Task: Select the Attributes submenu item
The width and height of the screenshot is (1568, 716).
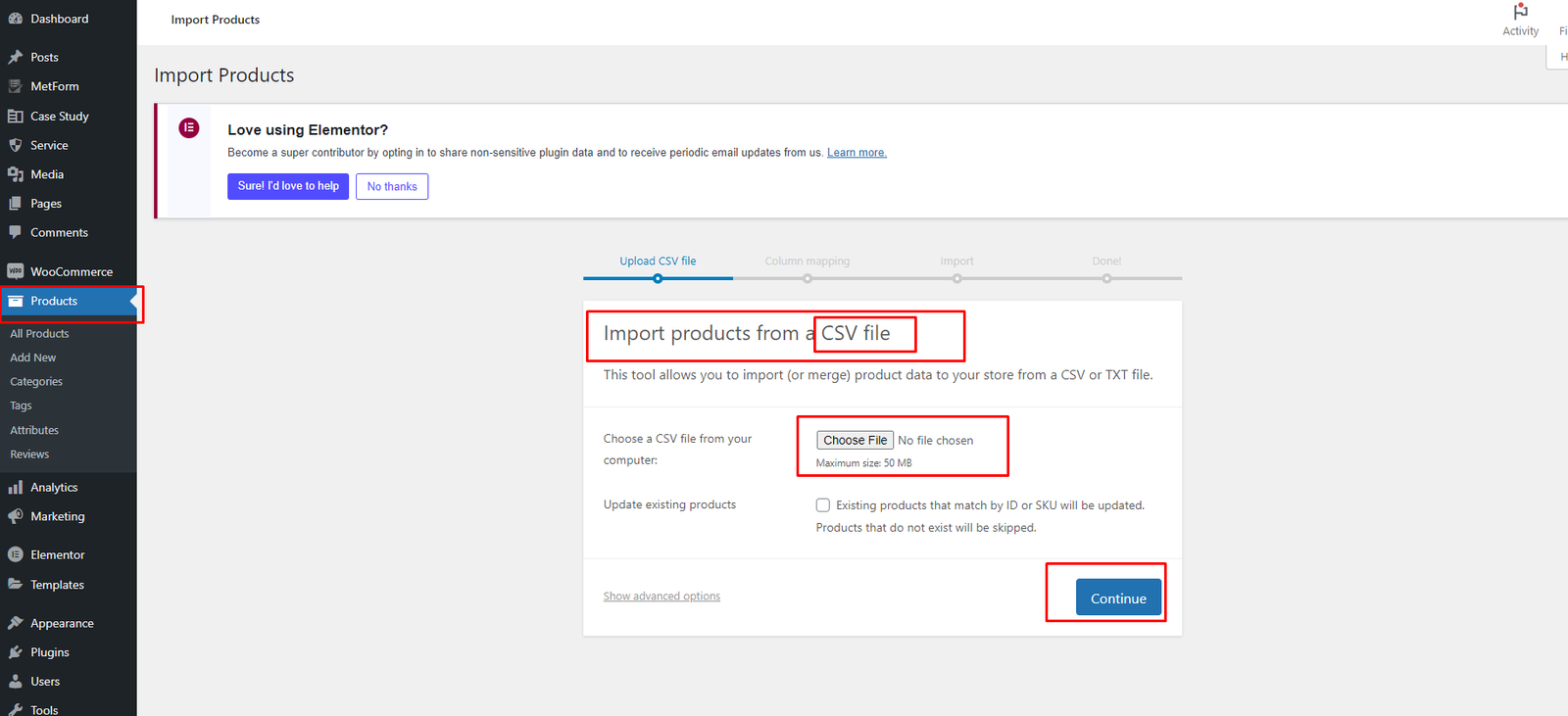Action: [x=34, y=430]
